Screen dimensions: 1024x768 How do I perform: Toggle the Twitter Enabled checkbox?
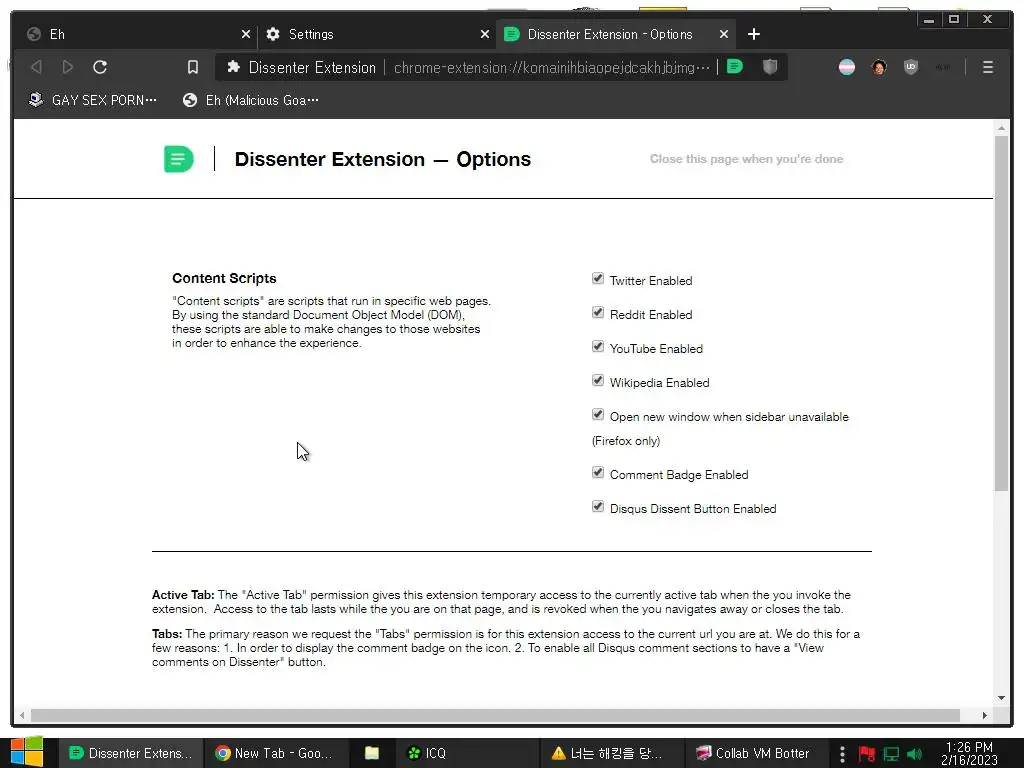598,279
